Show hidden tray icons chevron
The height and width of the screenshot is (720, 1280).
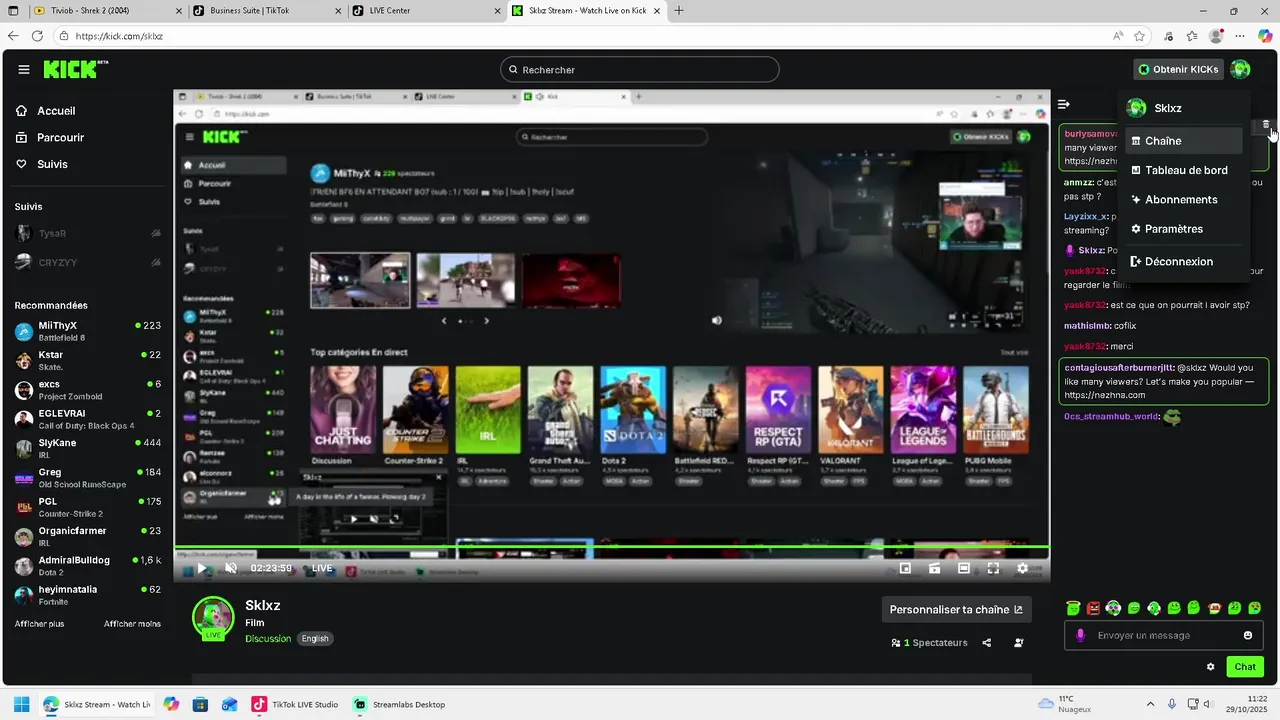click(x=1150, y=704)
